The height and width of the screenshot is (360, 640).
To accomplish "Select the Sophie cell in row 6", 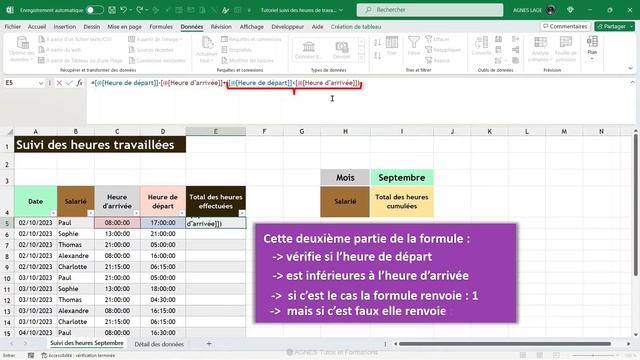I will coord(76,233).
